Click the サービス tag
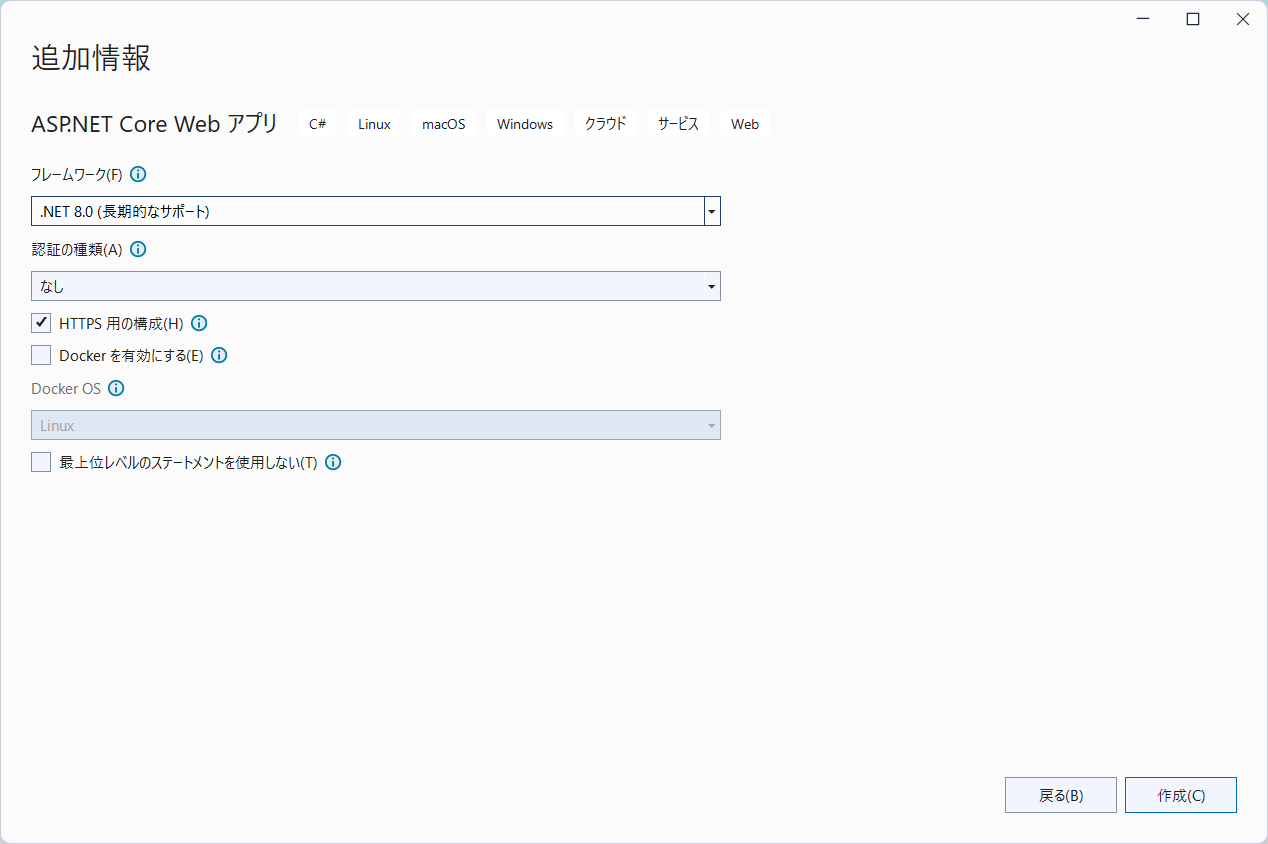 coord(678,124)
